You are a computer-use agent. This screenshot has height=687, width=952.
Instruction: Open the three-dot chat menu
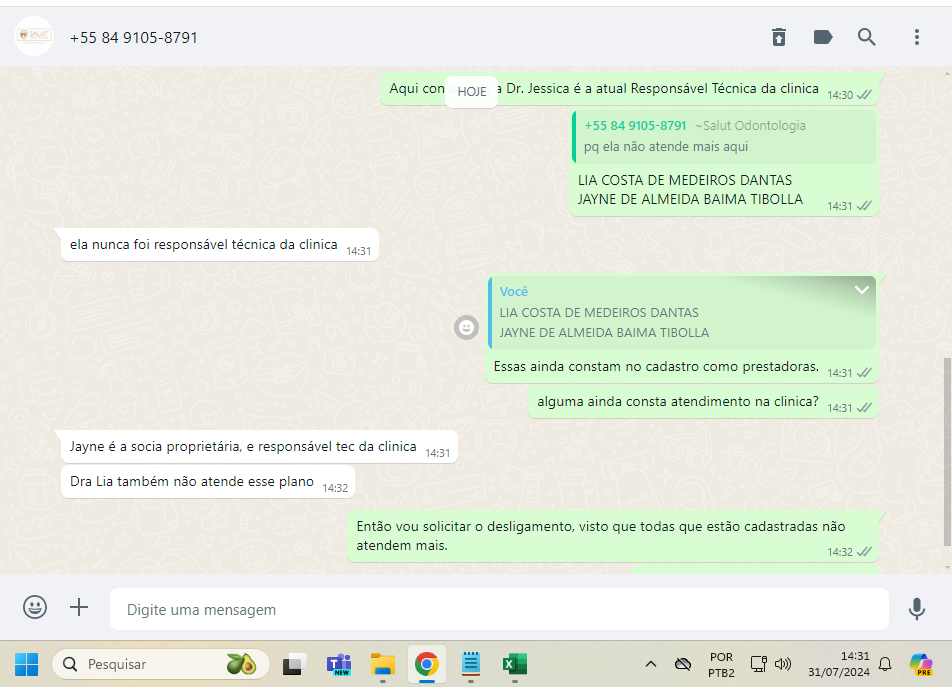[x=917, y=37]
